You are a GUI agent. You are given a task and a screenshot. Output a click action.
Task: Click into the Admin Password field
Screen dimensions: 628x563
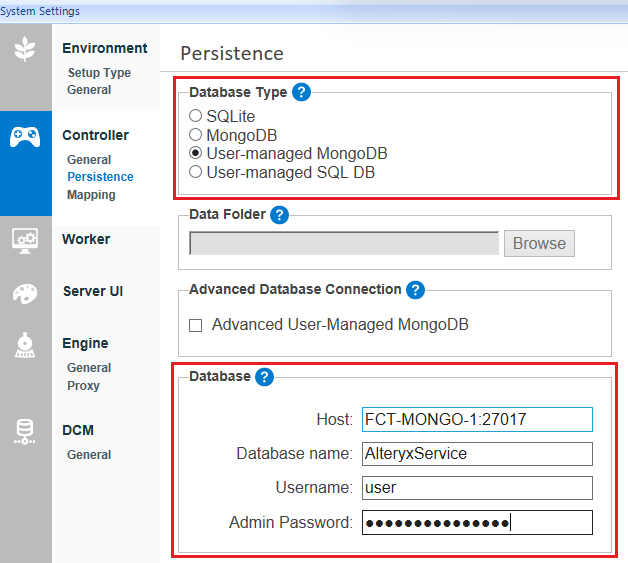[477, 523]
